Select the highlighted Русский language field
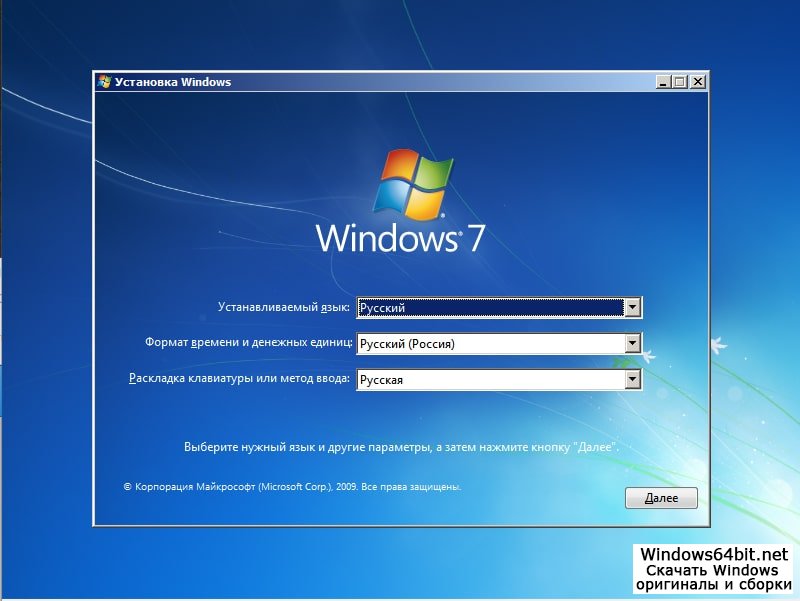800x601 pixels. tap(489, 308)
